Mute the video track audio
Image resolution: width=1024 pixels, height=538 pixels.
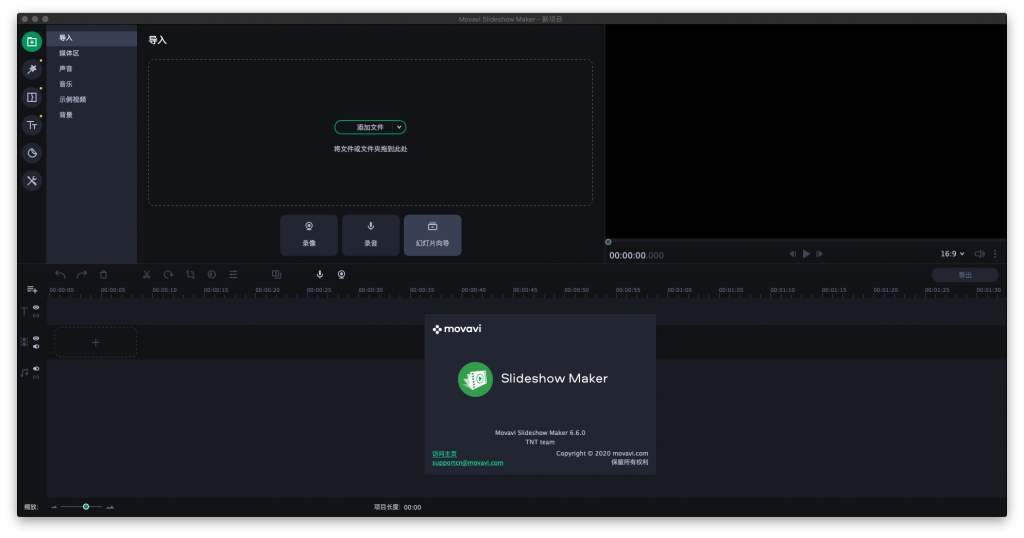tap(36, 346)
